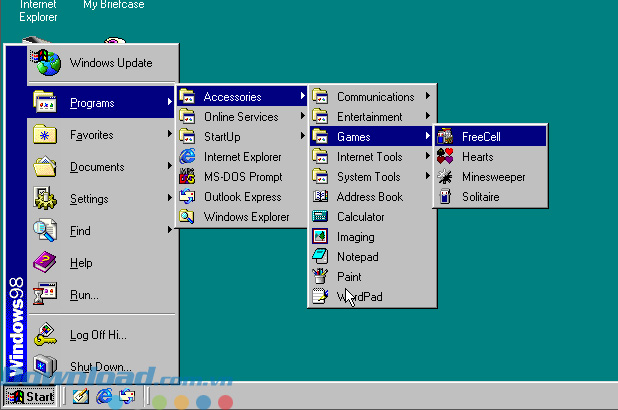The height and width of the screenshot is (410, 618).
Task: Expand System Tools submenu arrow
Action: [428, 176]
